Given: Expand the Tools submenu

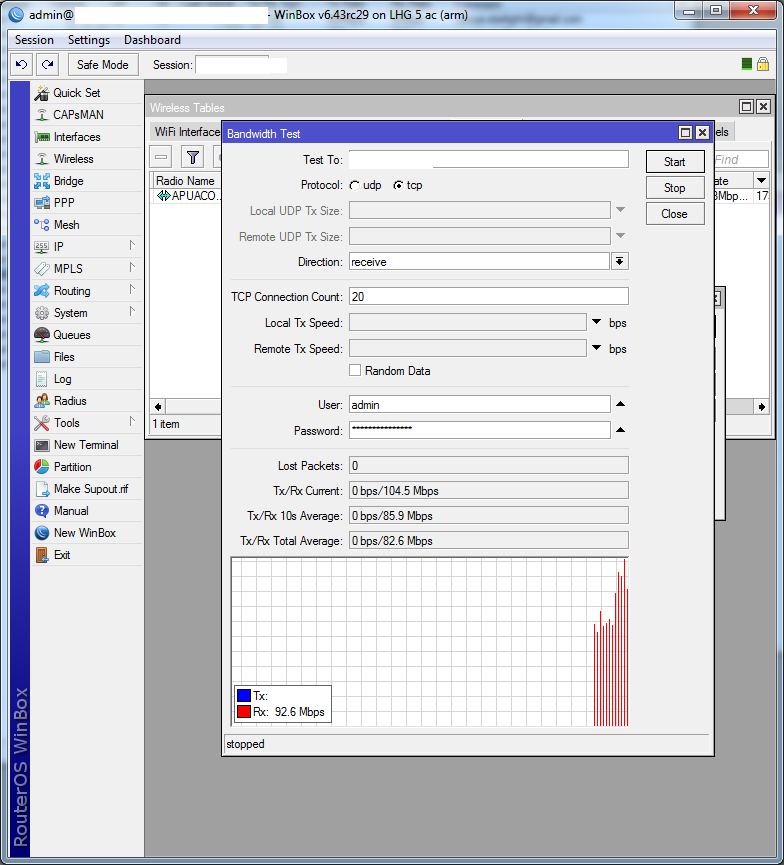Looking at the screenshot, I should pos(132,422).
